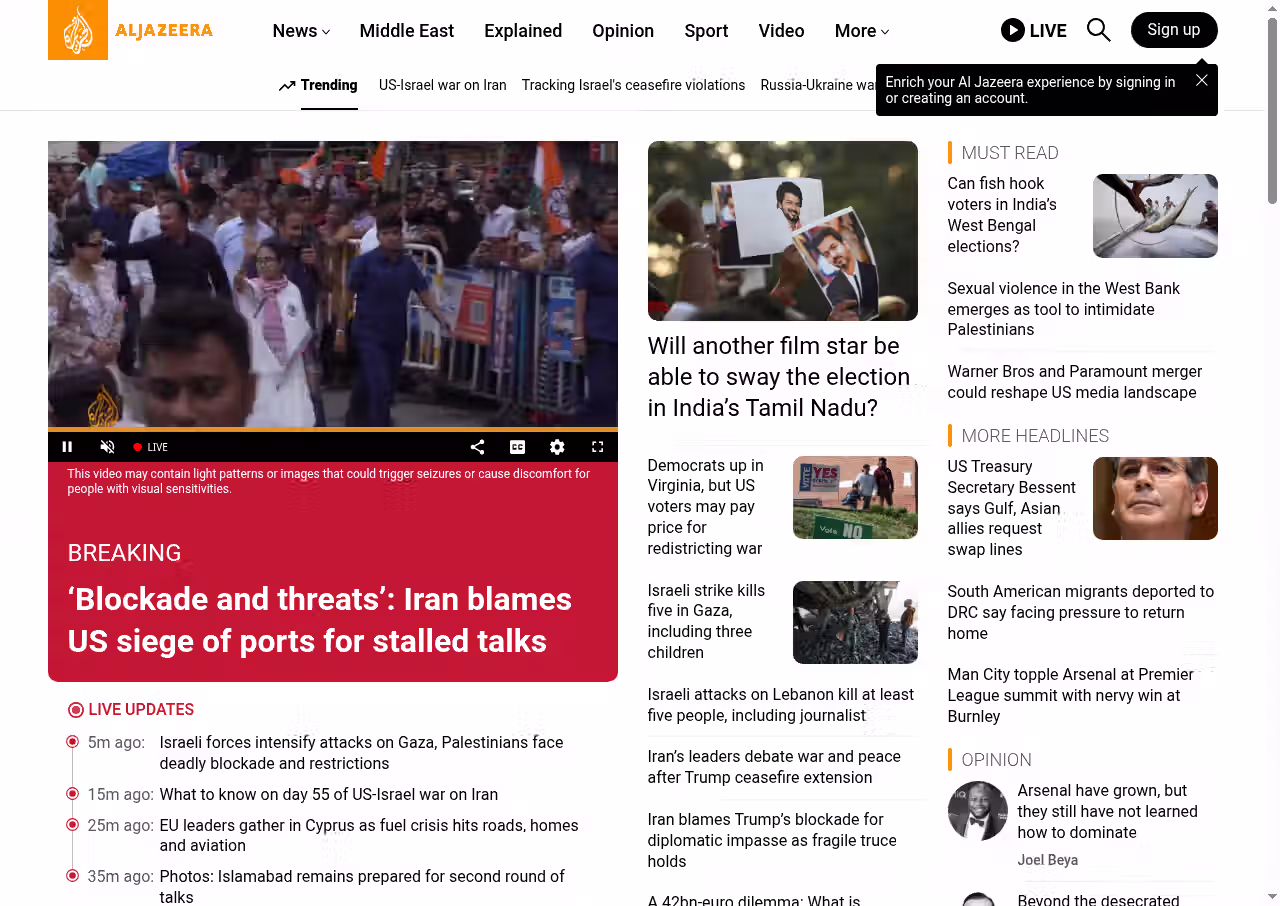The width and height of the screenshot is (1280, 906).
Task: Enter fullscreen video mode
Action: point(597,447)
